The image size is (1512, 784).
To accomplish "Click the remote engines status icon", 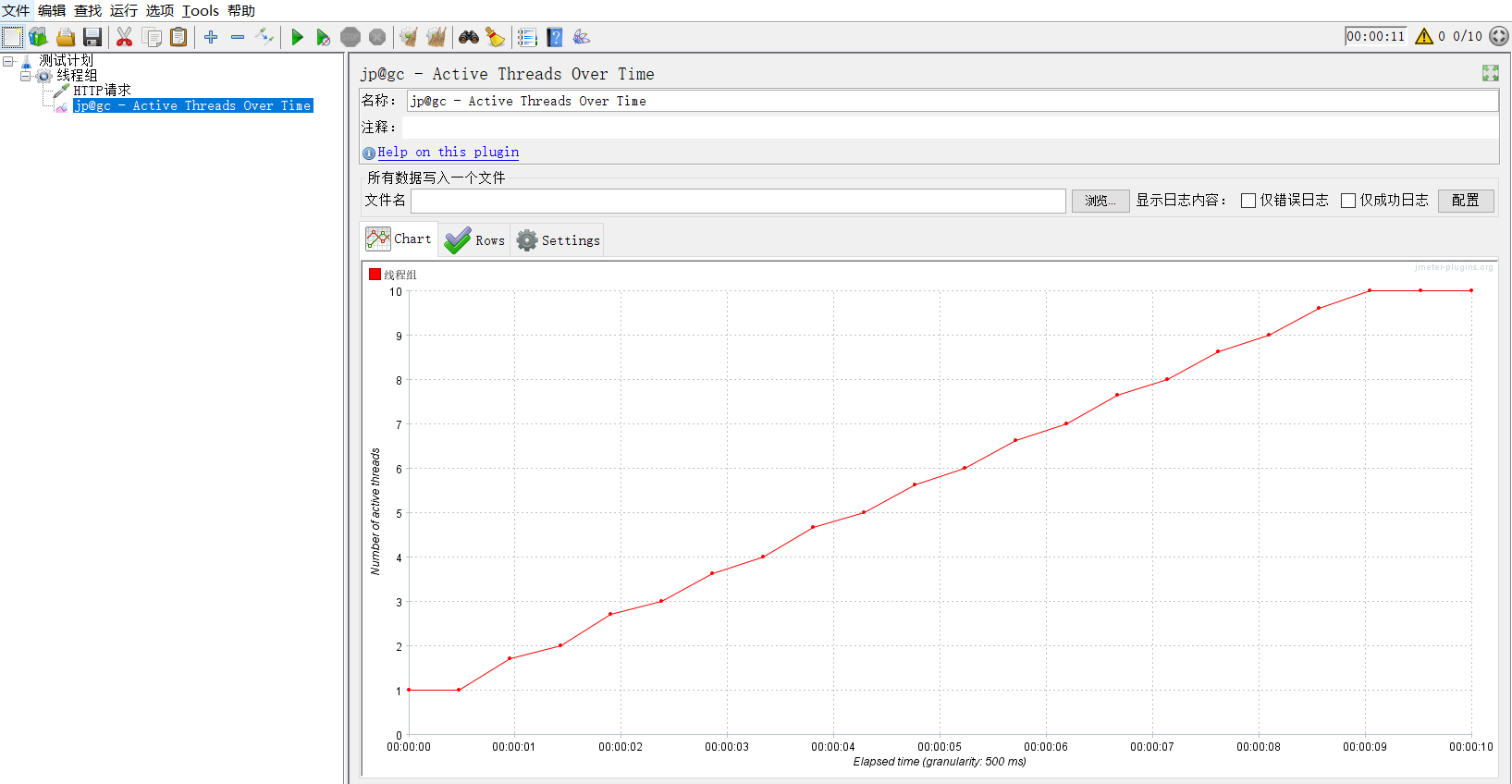I will (1499, 36).
